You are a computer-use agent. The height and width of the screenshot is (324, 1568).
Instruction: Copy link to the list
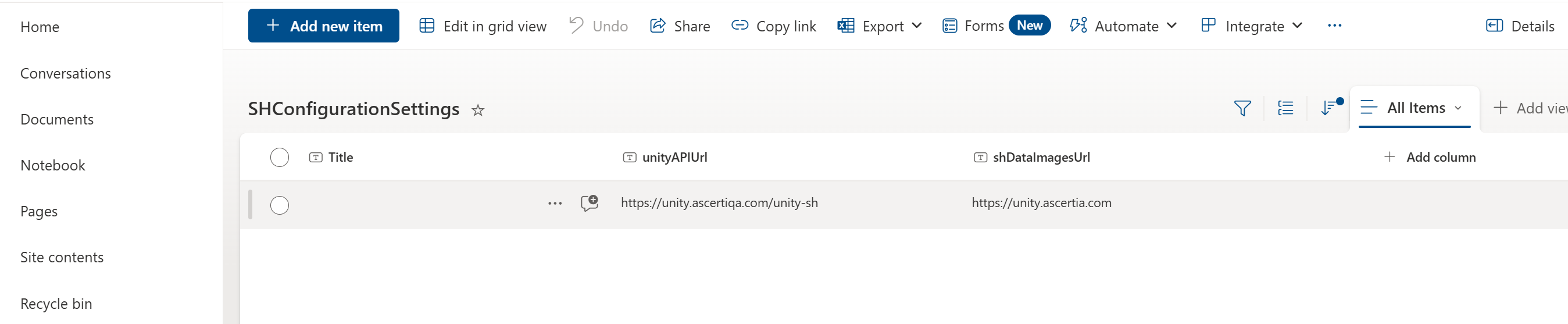click(774, 26)
